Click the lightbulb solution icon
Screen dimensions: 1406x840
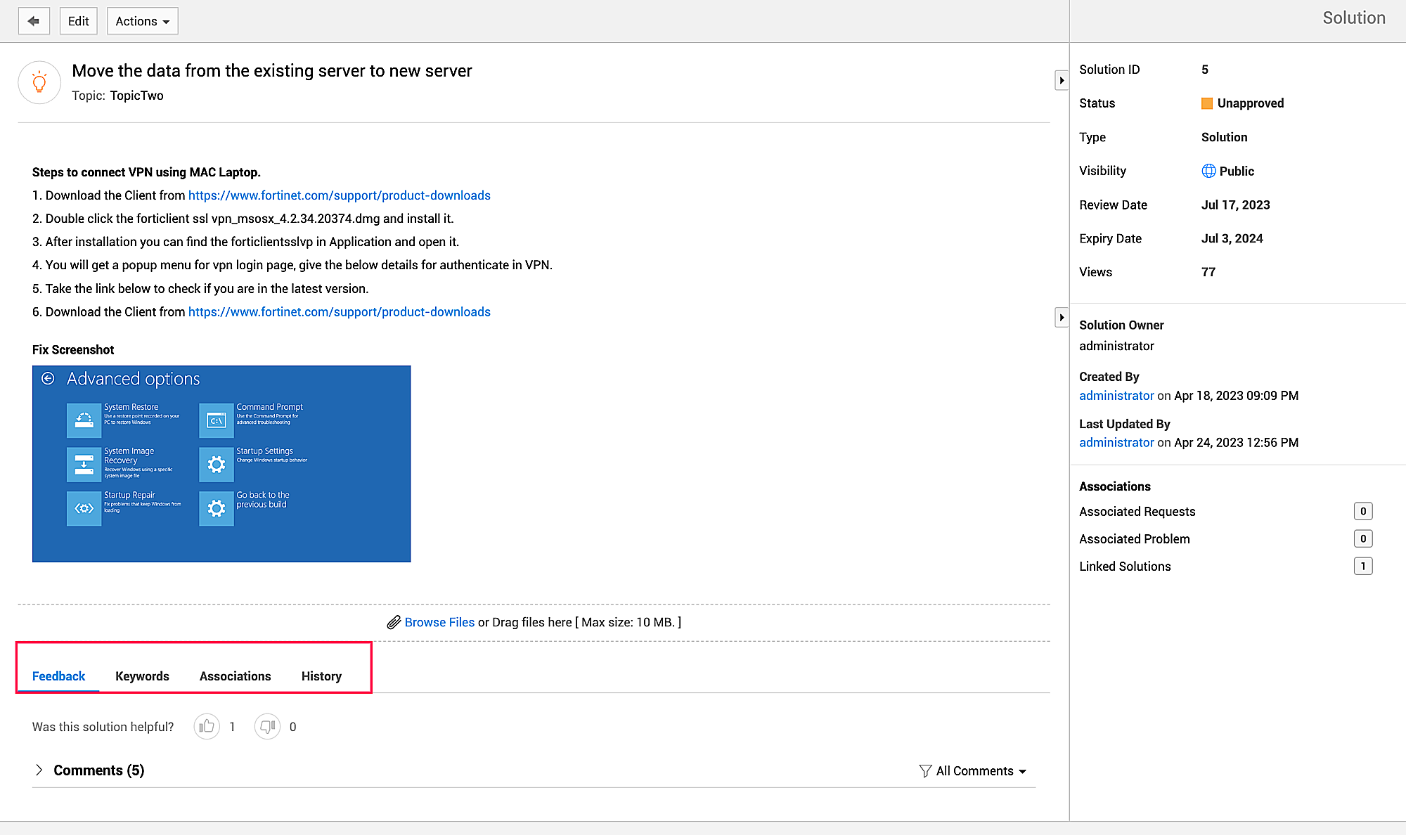coord(39,82)
